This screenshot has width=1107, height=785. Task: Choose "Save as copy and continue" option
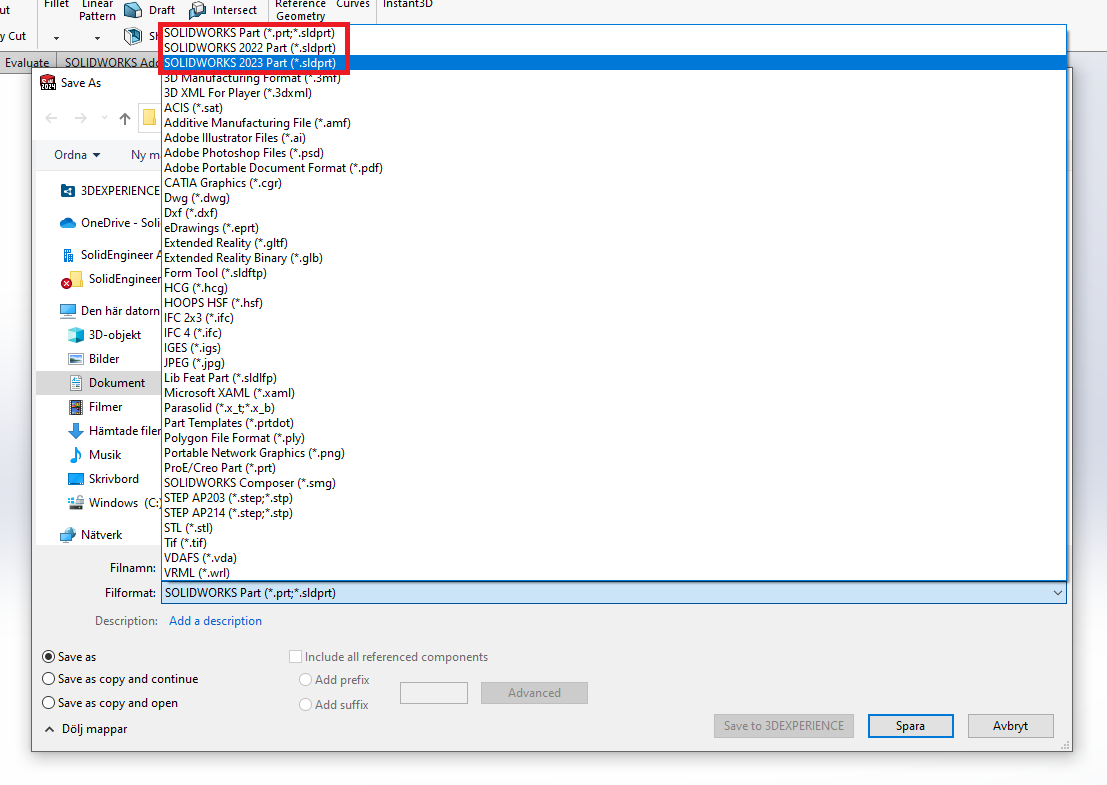pos(49,679)
